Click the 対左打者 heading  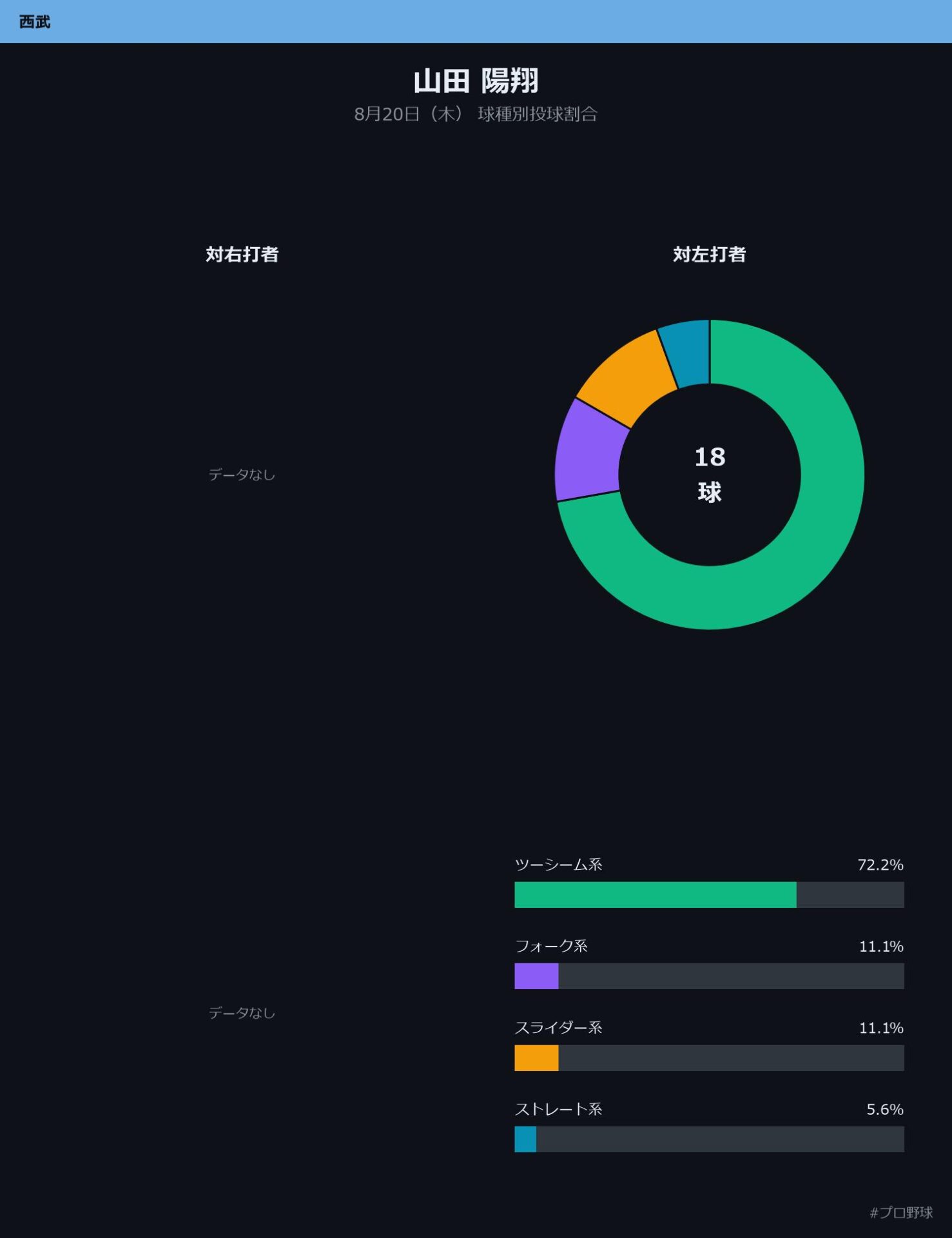[x=709, y=255]
